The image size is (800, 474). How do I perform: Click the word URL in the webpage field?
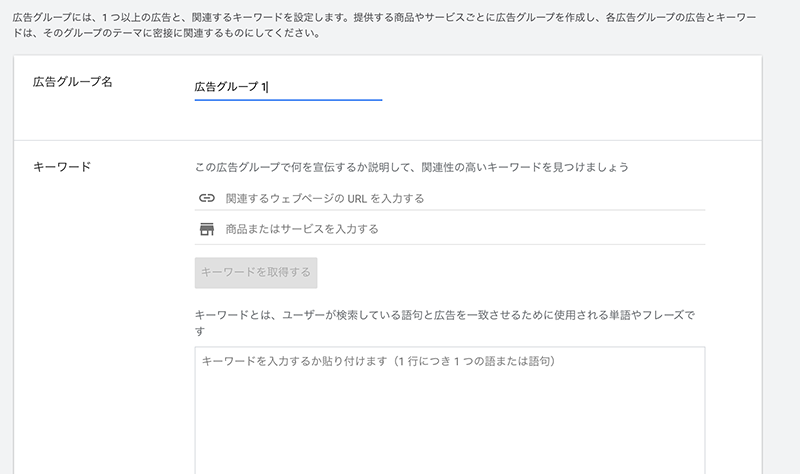pos(357,198)
